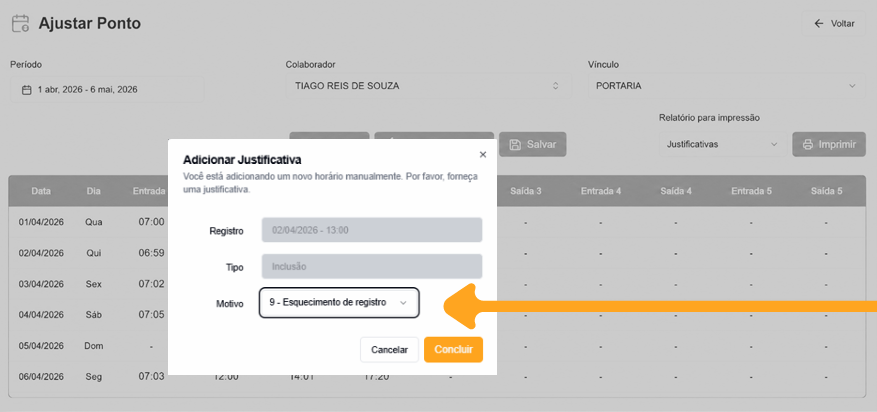
Task: Click the Salvar button
Action: tap(532, 144)
